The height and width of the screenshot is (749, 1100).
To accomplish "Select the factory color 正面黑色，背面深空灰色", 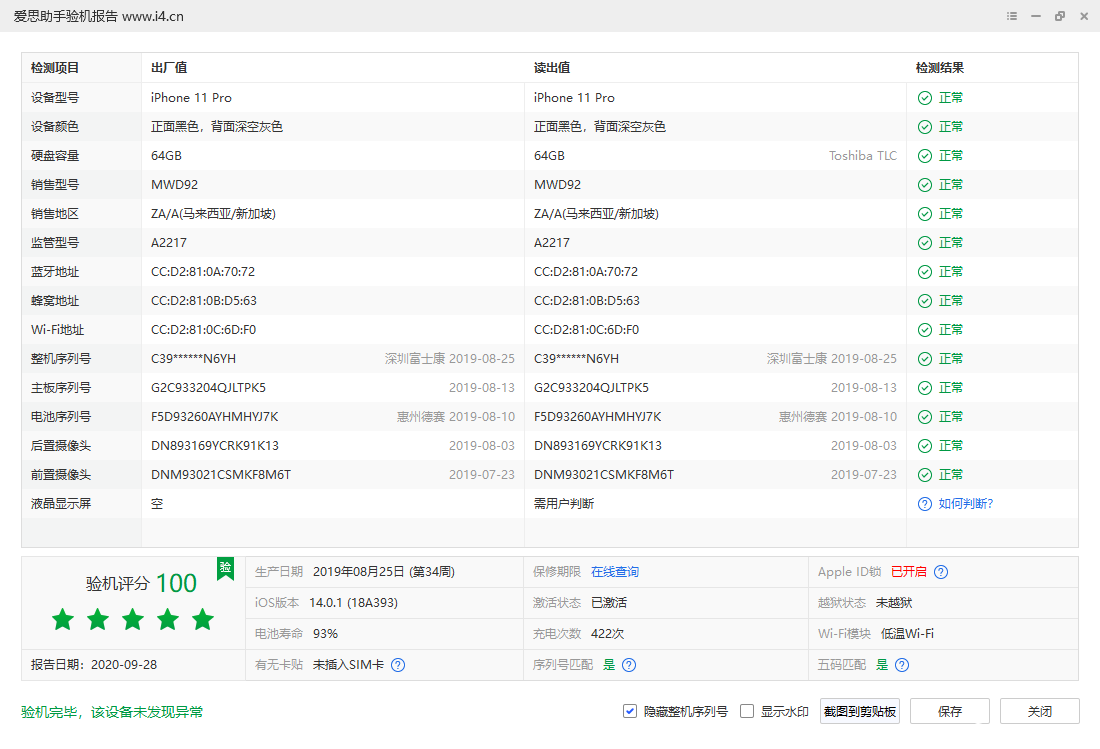I will (217, 127).
